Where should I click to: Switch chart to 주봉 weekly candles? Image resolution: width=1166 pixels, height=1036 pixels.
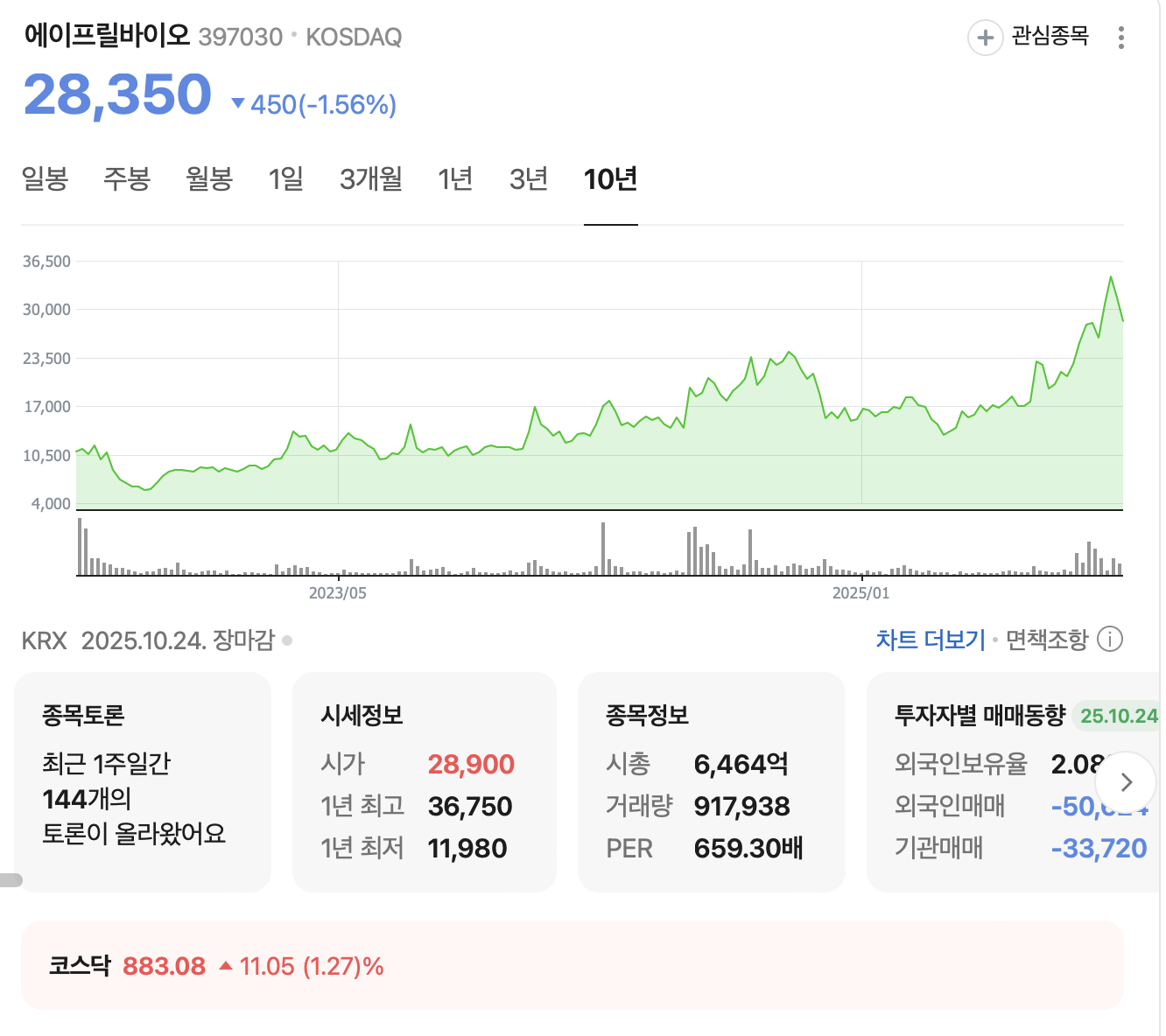[x=127, y=179]
